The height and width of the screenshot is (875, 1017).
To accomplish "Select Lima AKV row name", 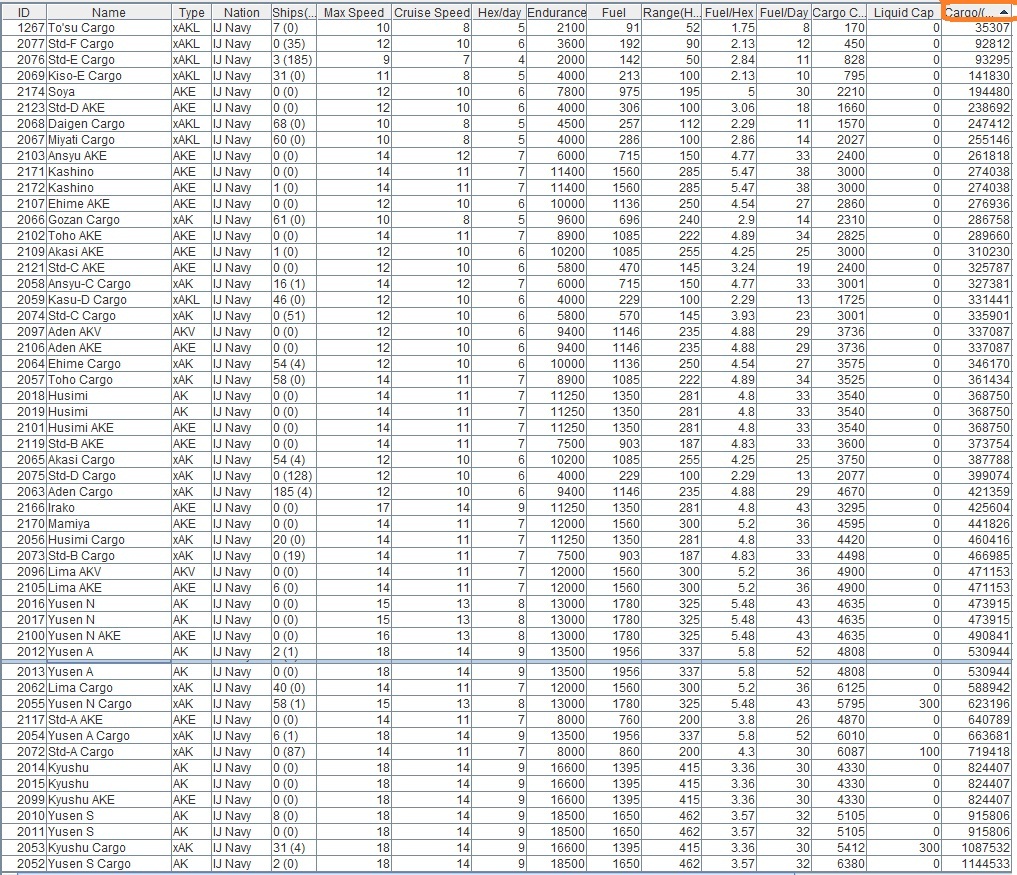I will (x=109, y=572).
